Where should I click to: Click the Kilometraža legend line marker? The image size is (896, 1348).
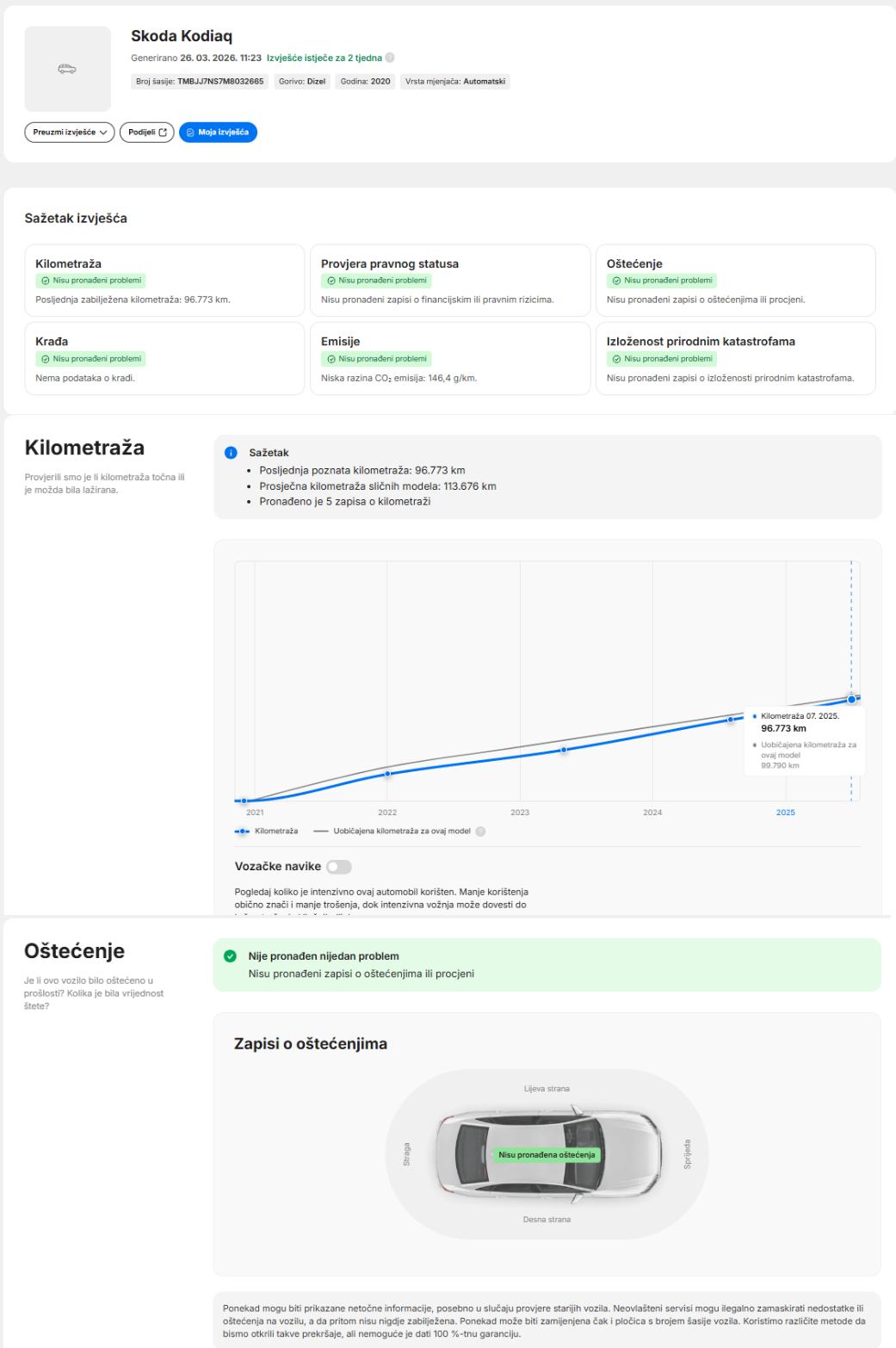click(243, 832)
